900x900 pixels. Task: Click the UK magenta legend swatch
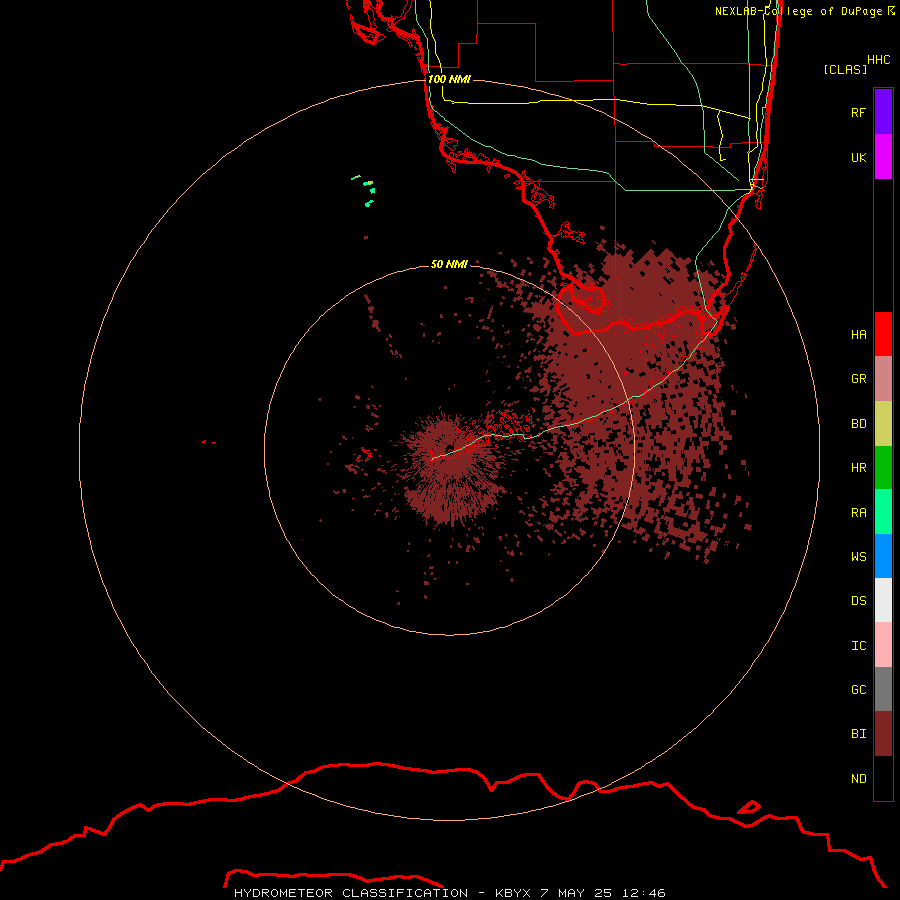[x=883, y=157]
